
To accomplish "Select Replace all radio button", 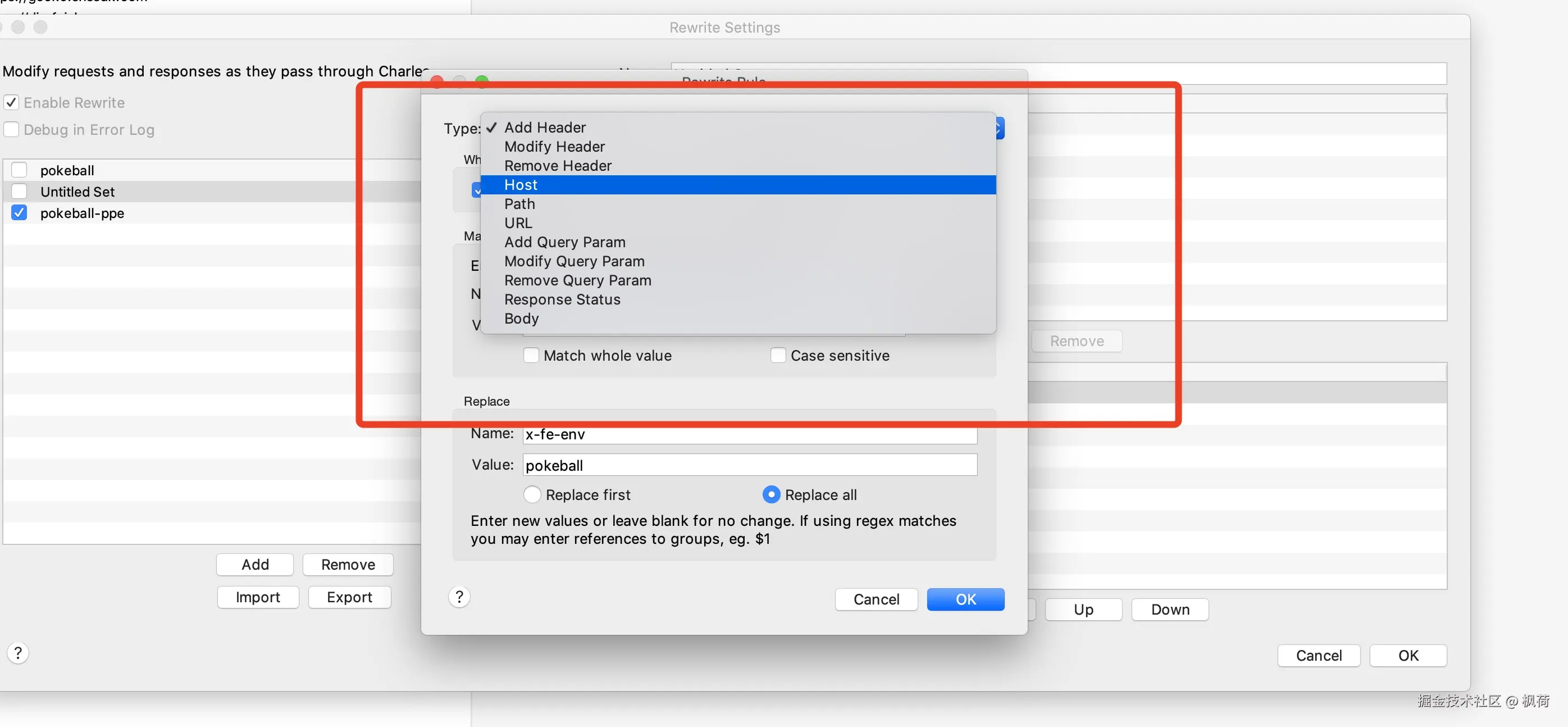I will point(771,495).
